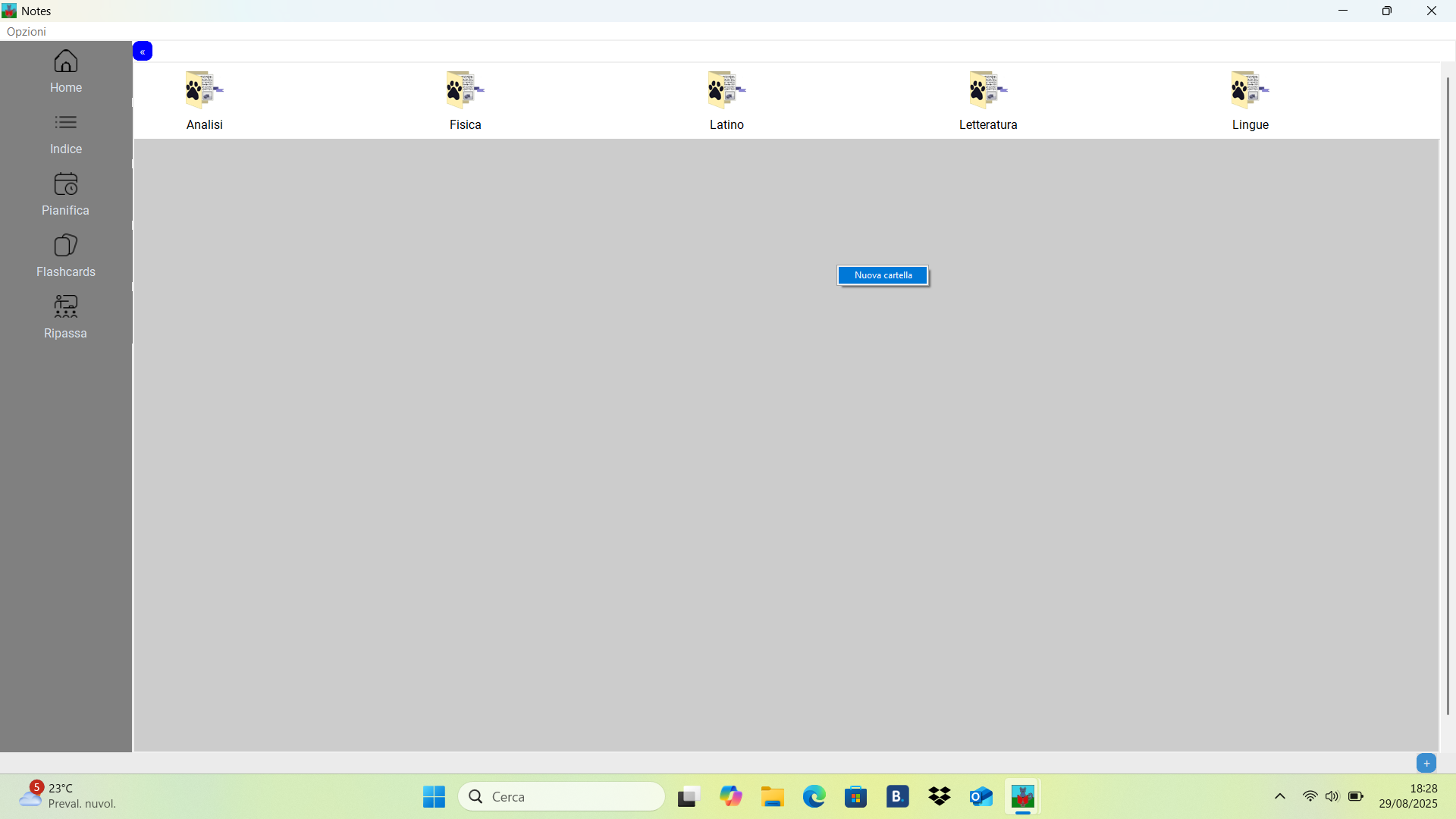Launch Copilot from the taskbar
1456x819 pixels.
pyautogui.click(x=730, y=797)
